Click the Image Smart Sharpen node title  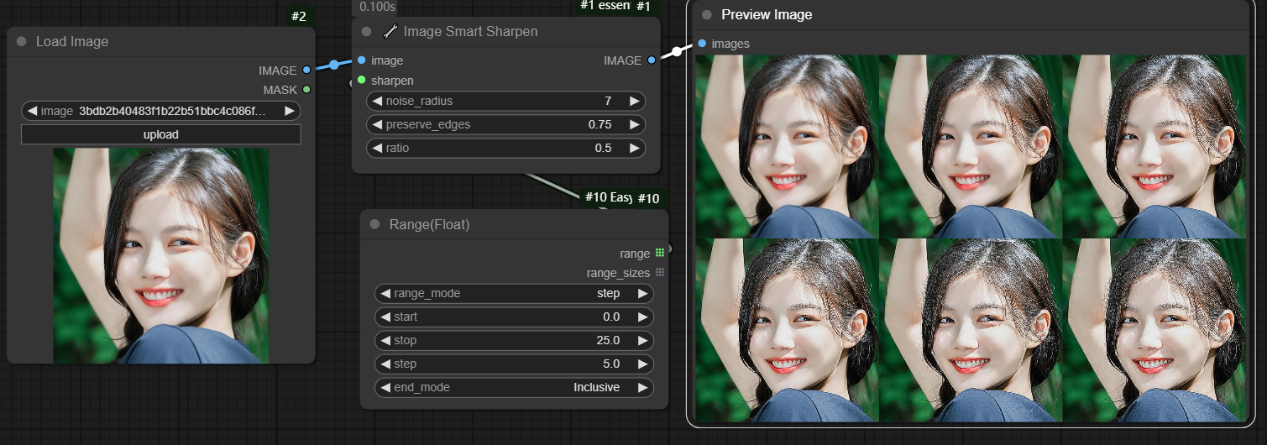point(470,32)
